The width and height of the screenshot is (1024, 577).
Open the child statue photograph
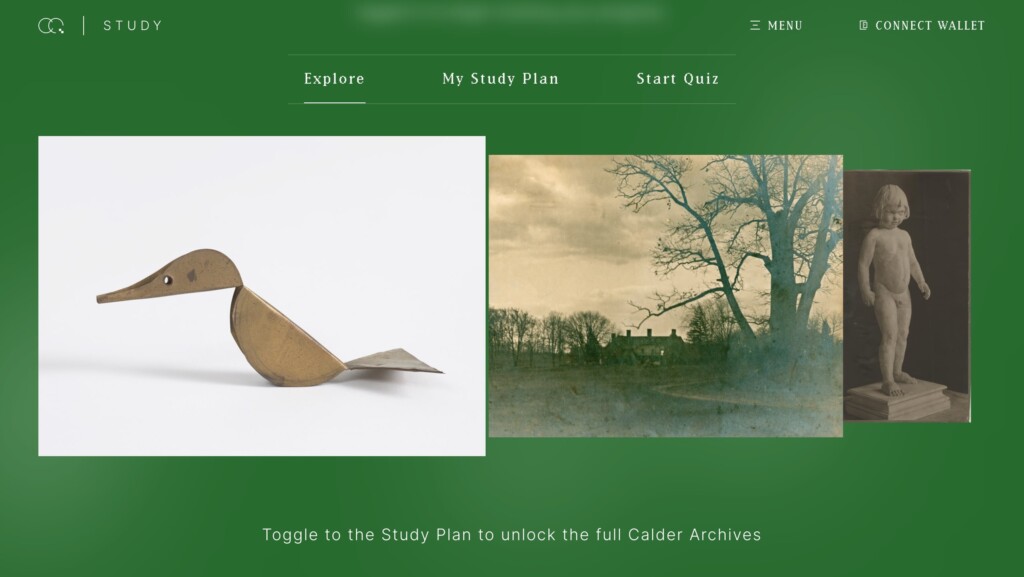pyautogui.click(x=906, y=296)
